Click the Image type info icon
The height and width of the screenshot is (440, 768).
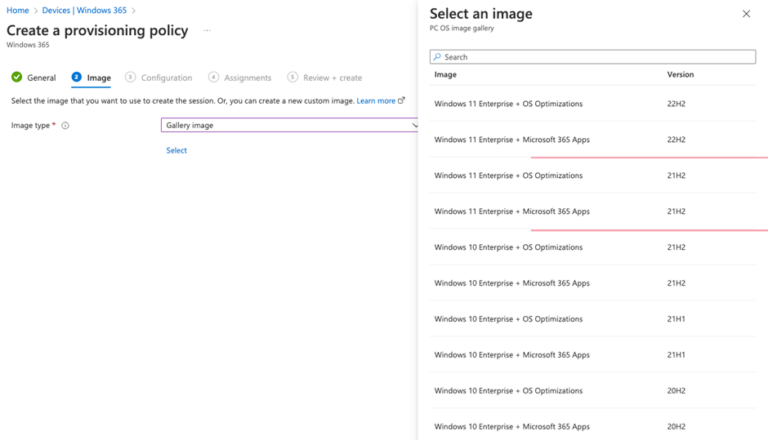click(x=66, y=126)
